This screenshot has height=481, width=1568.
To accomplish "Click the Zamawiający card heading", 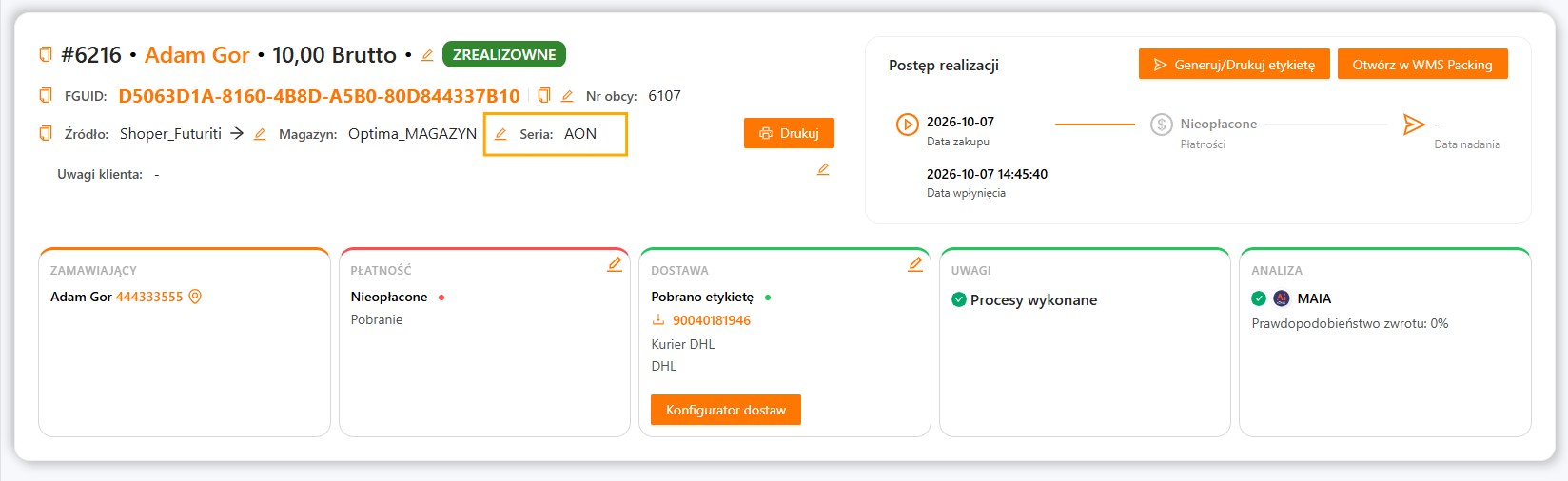I will click(x=93, y=271).
